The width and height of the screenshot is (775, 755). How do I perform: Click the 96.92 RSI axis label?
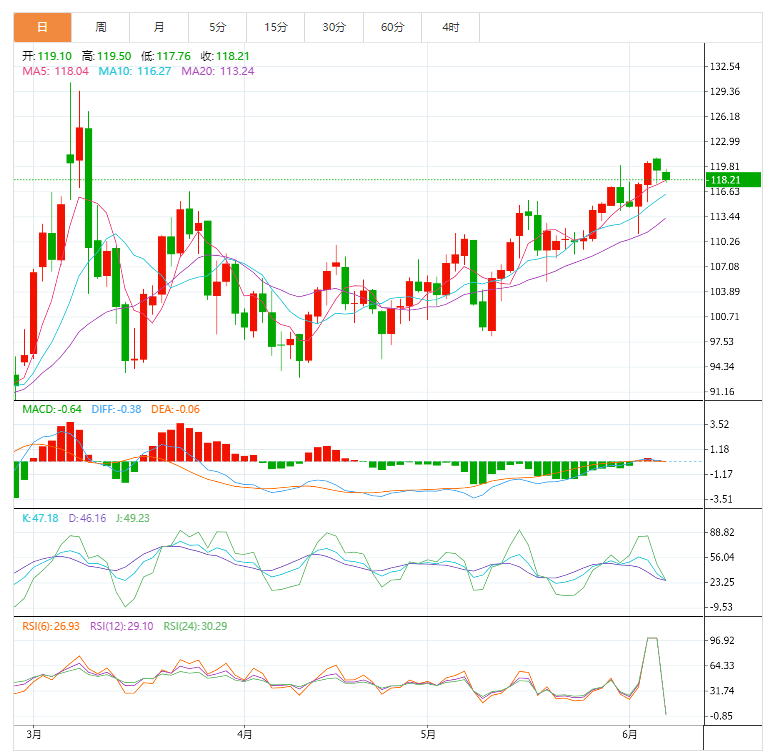[722, 641]
